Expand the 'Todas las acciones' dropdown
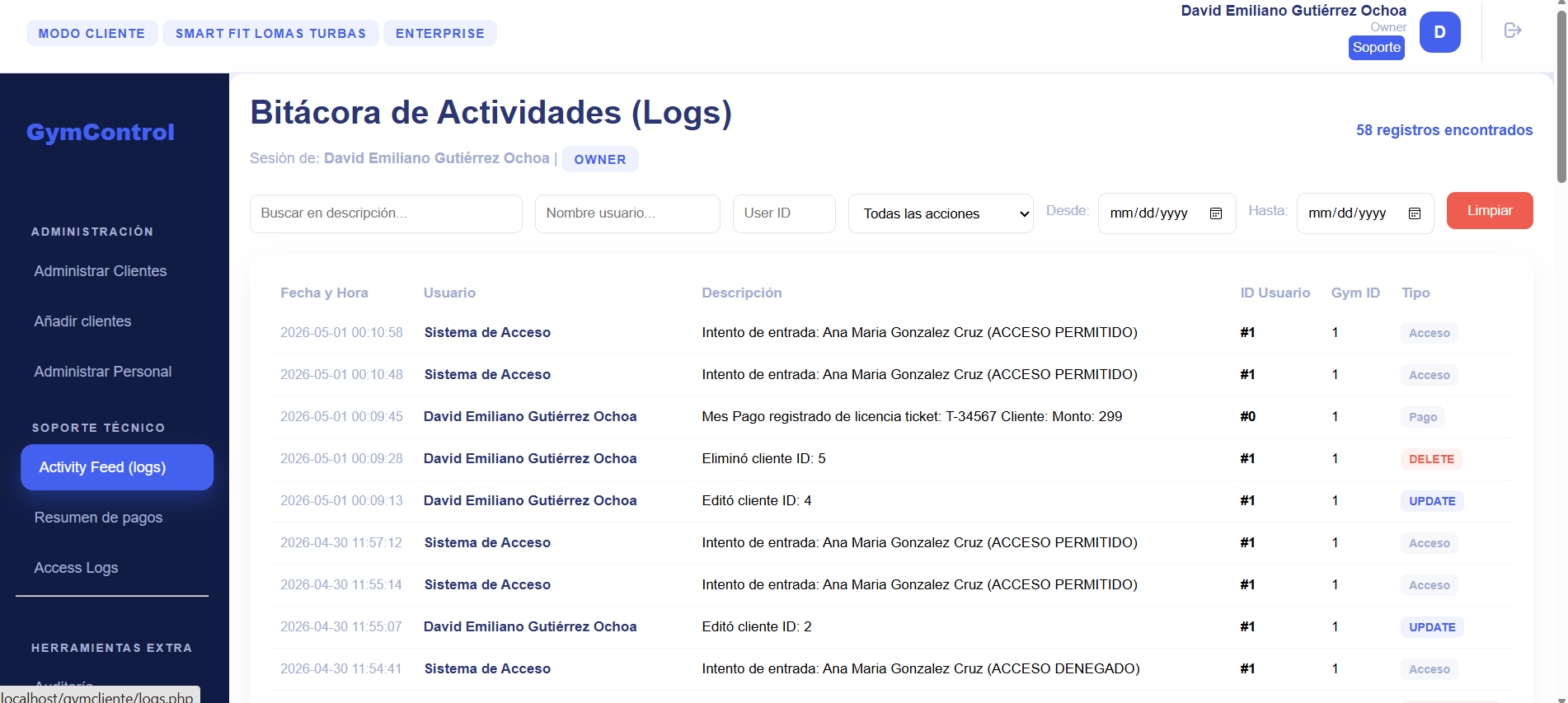 (x=941, y=213)
